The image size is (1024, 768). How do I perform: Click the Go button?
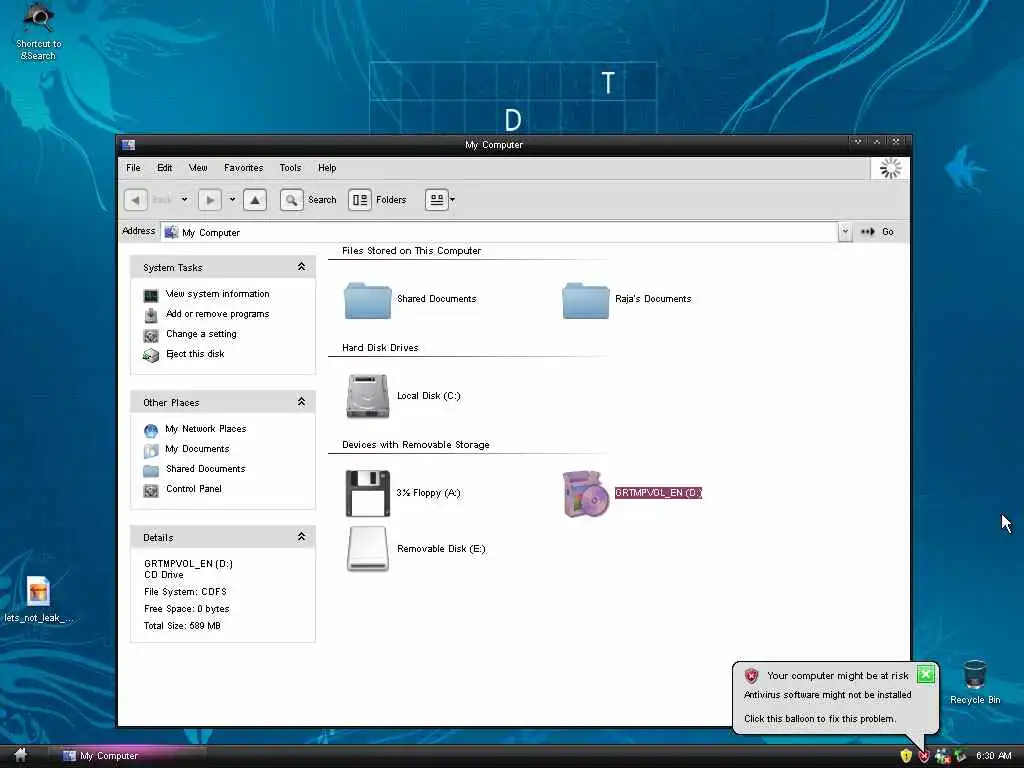tap(877, 232)
